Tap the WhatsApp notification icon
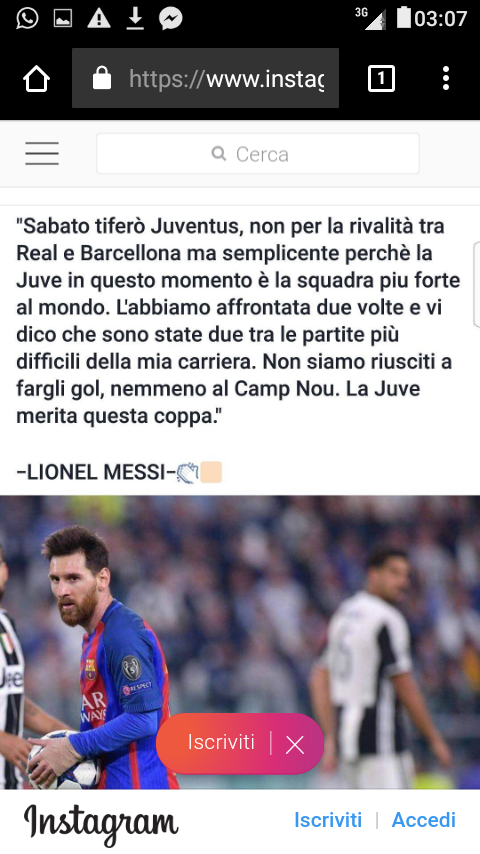The height and width of the screenshot is (854, 480). click(27, 19)
